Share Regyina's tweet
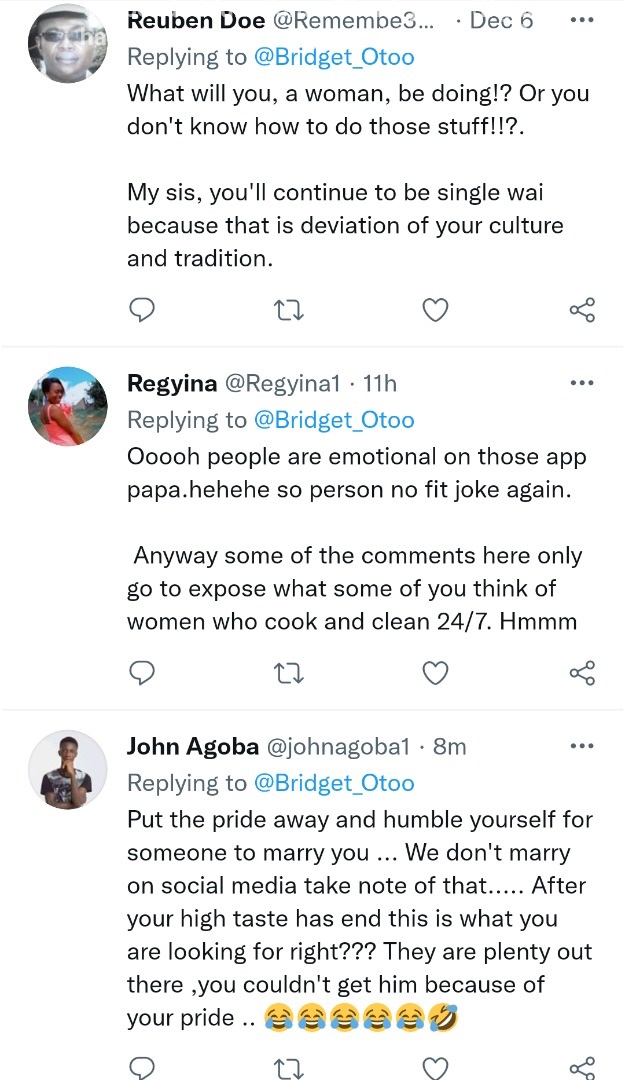The image size is (625, 1080). (582, 673)
